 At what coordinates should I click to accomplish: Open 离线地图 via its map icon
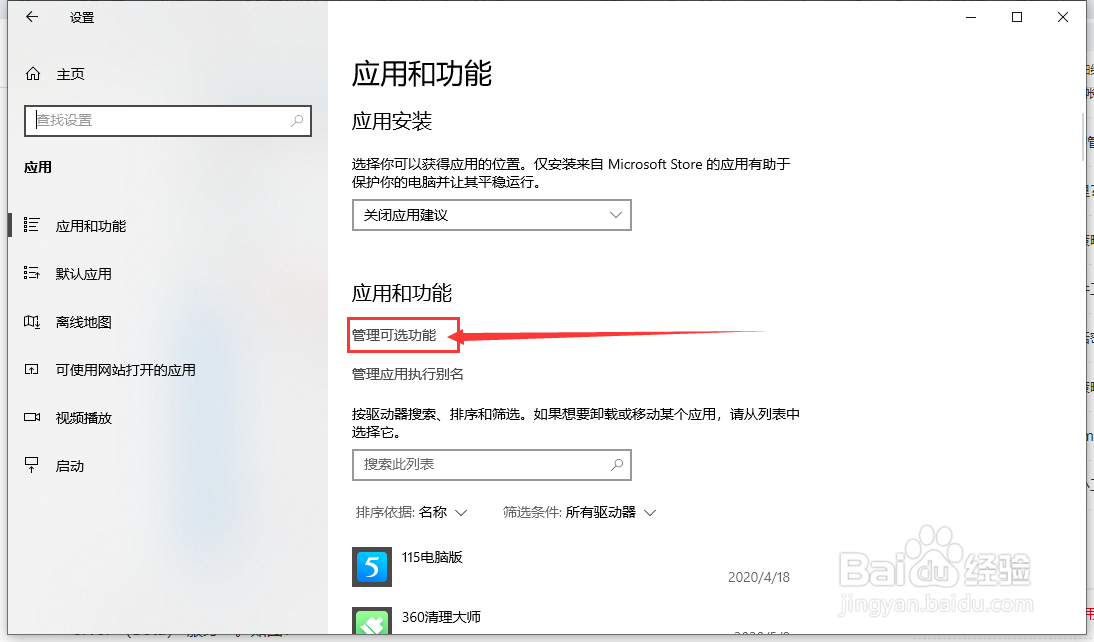coord(33,322)
